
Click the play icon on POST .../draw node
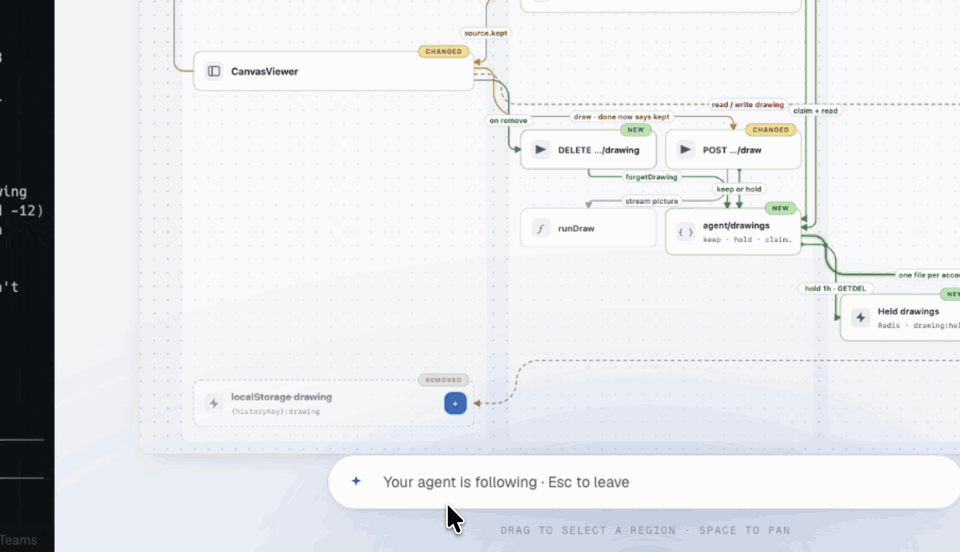(x=686, y=150)
